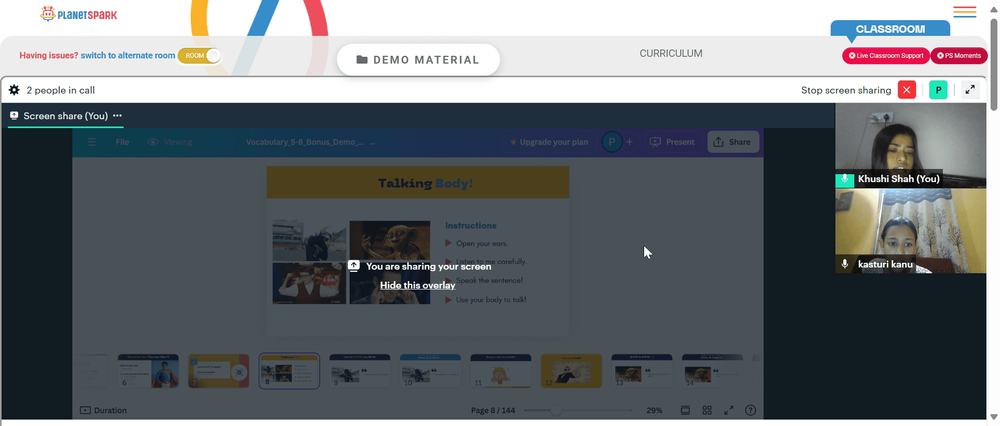Image resolution: width=1000 pixels, height=426 pixels.
Task: Open Canva hamburger menu in shared screen
Action: (92, 142)
